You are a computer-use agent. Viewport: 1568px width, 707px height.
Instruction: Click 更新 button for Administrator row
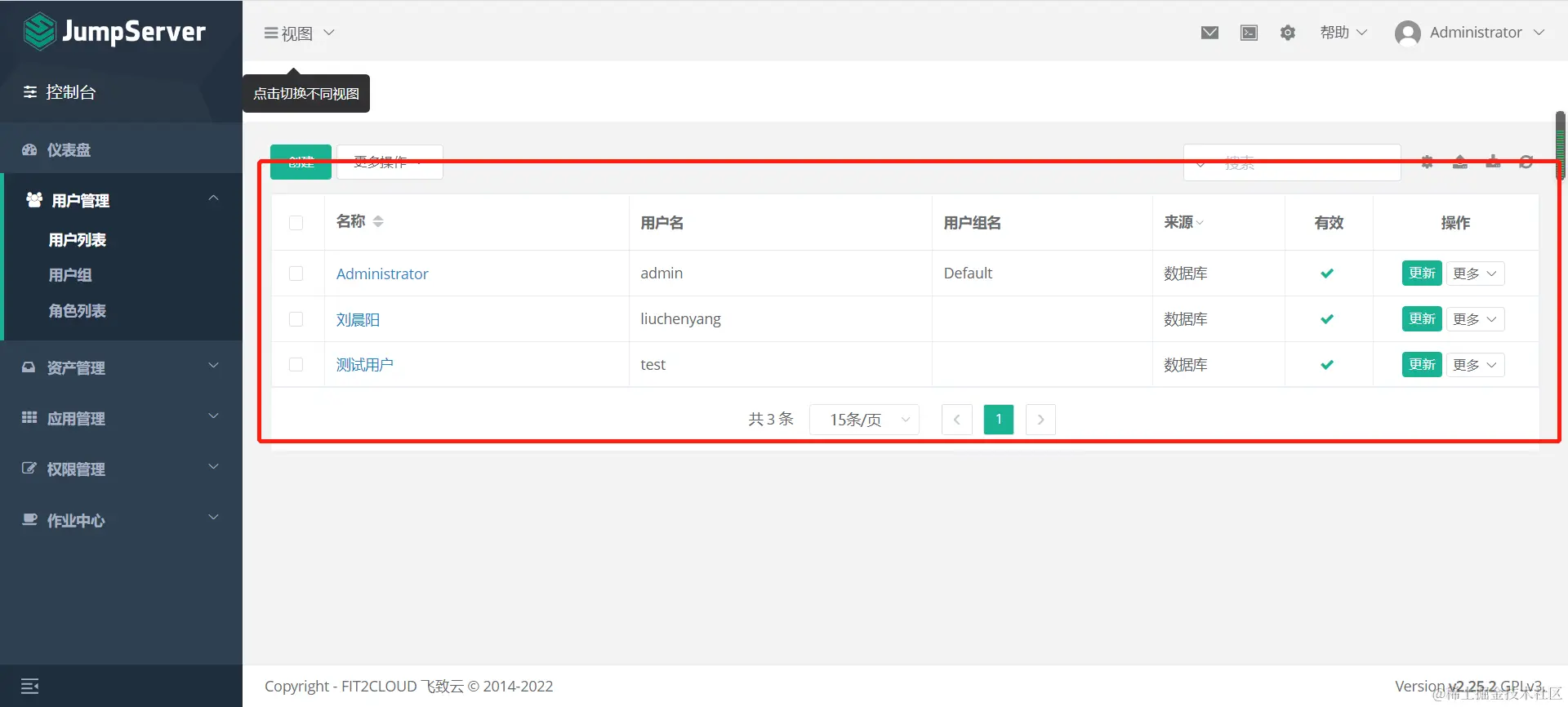point(1422,273)
